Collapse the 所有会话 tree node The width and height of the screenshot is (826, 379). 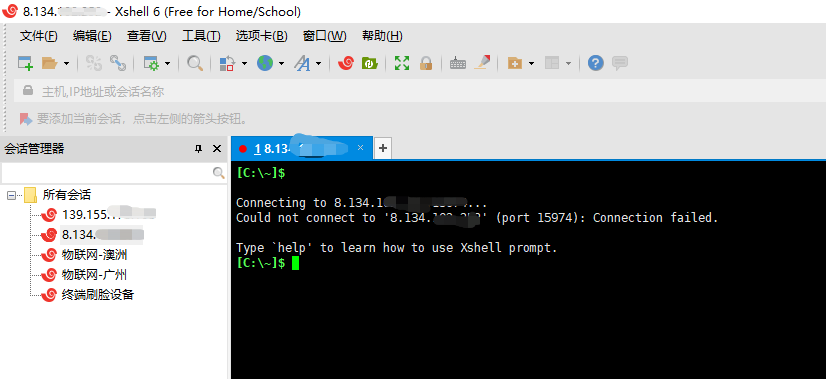coord(11,196)
